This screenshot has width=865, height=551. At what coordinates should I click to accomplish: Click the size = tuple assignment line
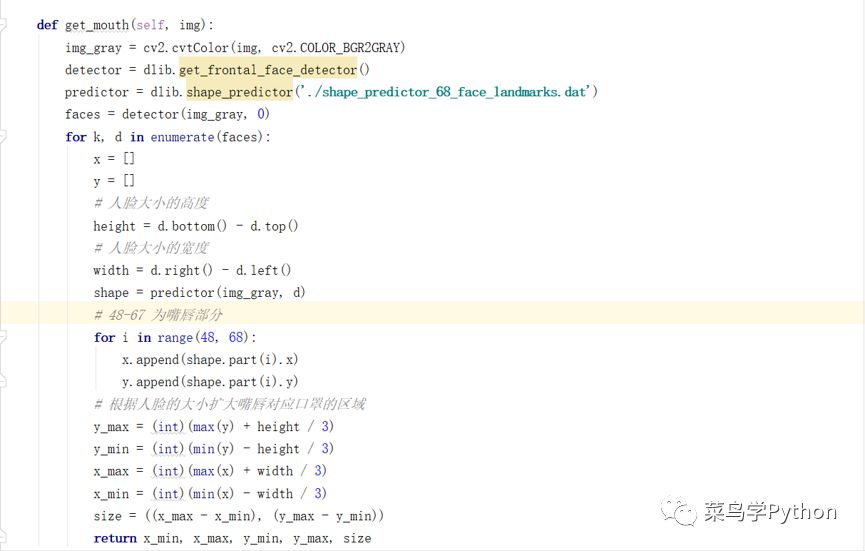239,516
